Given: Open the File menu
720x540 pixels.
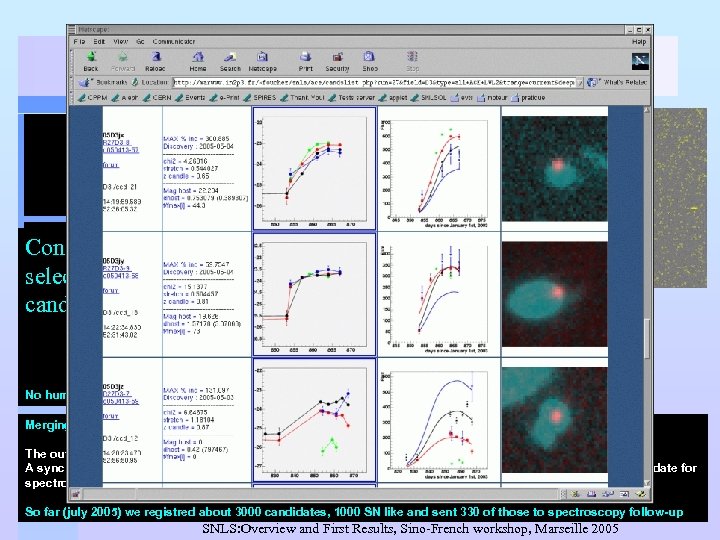Looking at the screenshot, I should (x=79, y=41).
